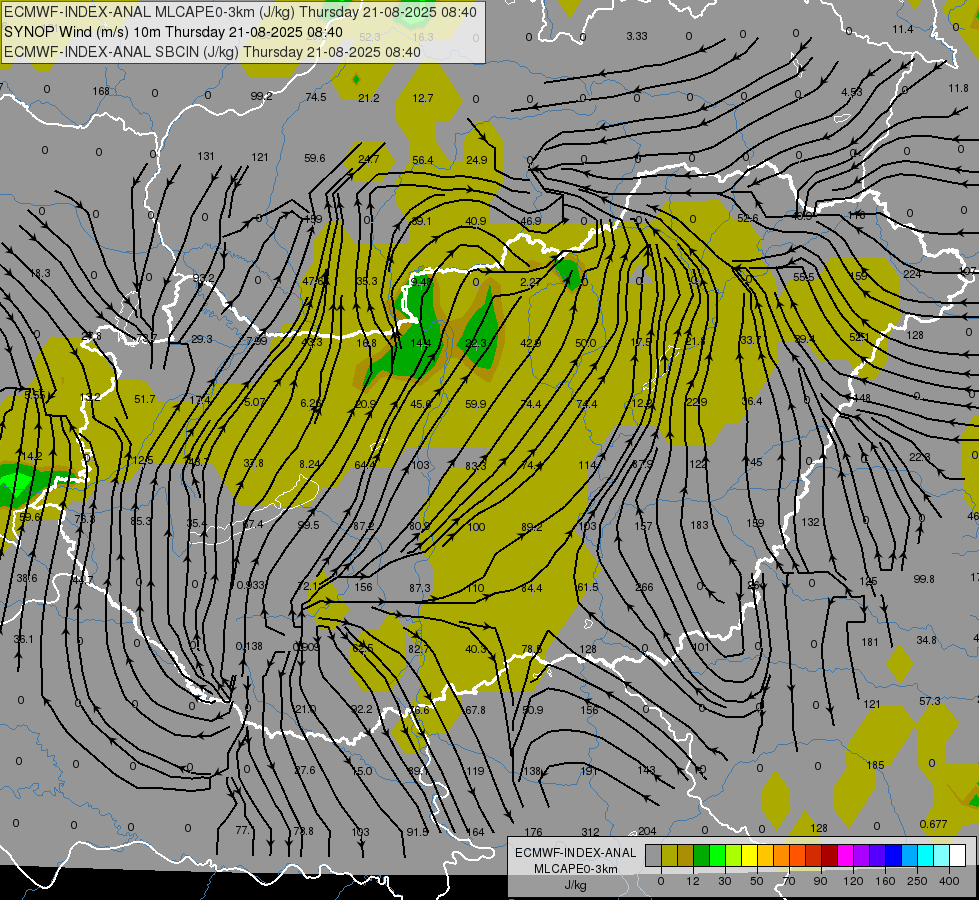Click the legend tick label 160
Viewport: 979px width, 900px height.
click(885, 881)
